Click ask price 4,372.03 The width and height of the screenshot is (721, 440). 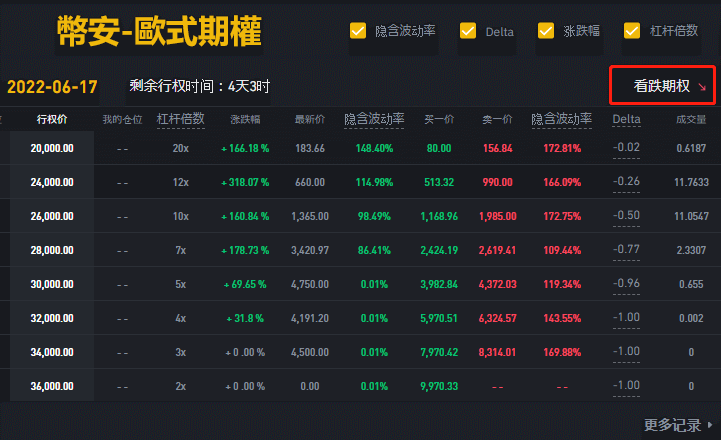pos(498,285)
